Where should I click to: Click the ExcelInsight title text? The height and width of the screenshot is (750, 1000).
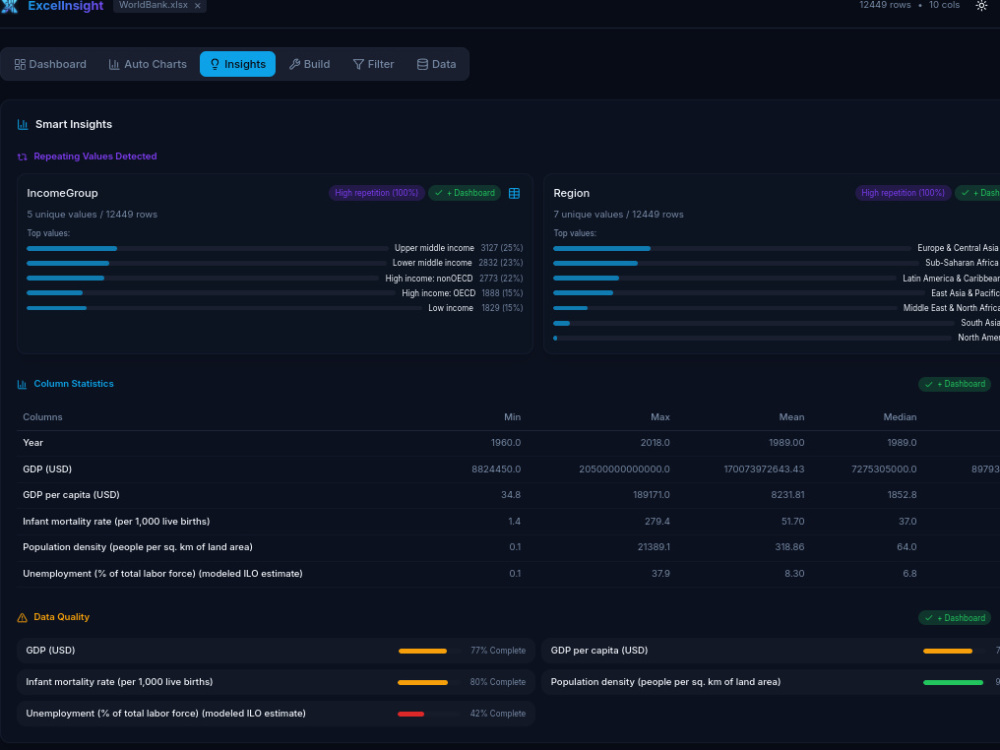coord(66,6)
